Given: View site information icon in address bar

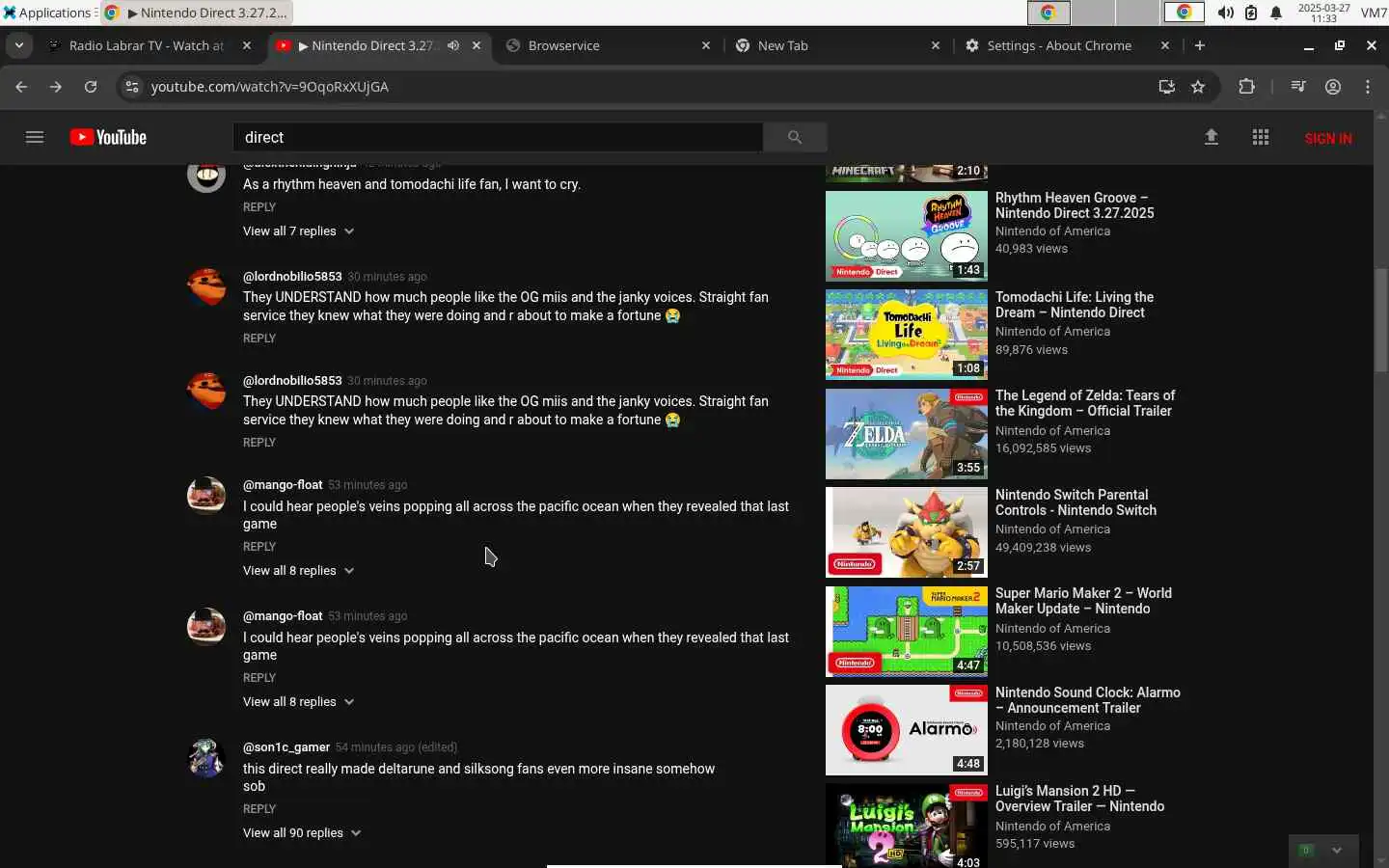Looking at the screenshot, I should point(132,87).
